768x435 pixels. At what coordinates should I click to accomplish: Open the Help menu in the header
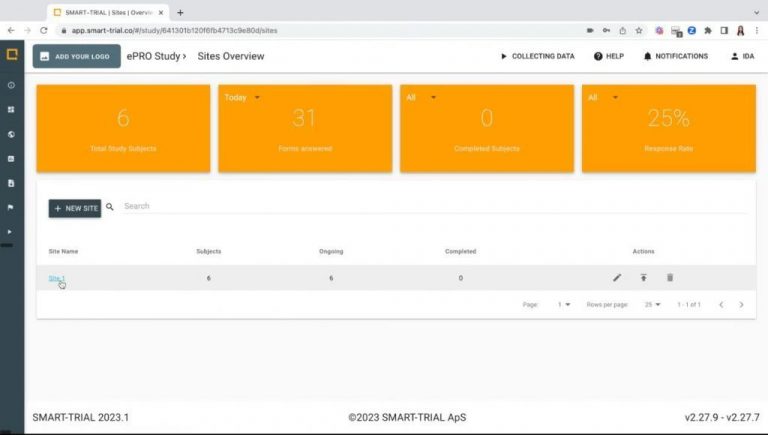(608, 56)
